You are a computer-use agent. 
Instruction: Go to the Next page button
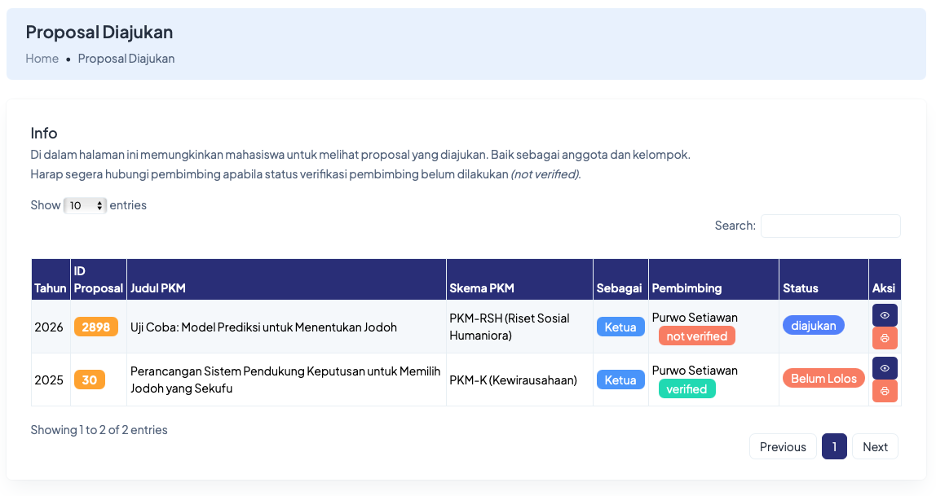pyautogui.click(x=875, y=446)
